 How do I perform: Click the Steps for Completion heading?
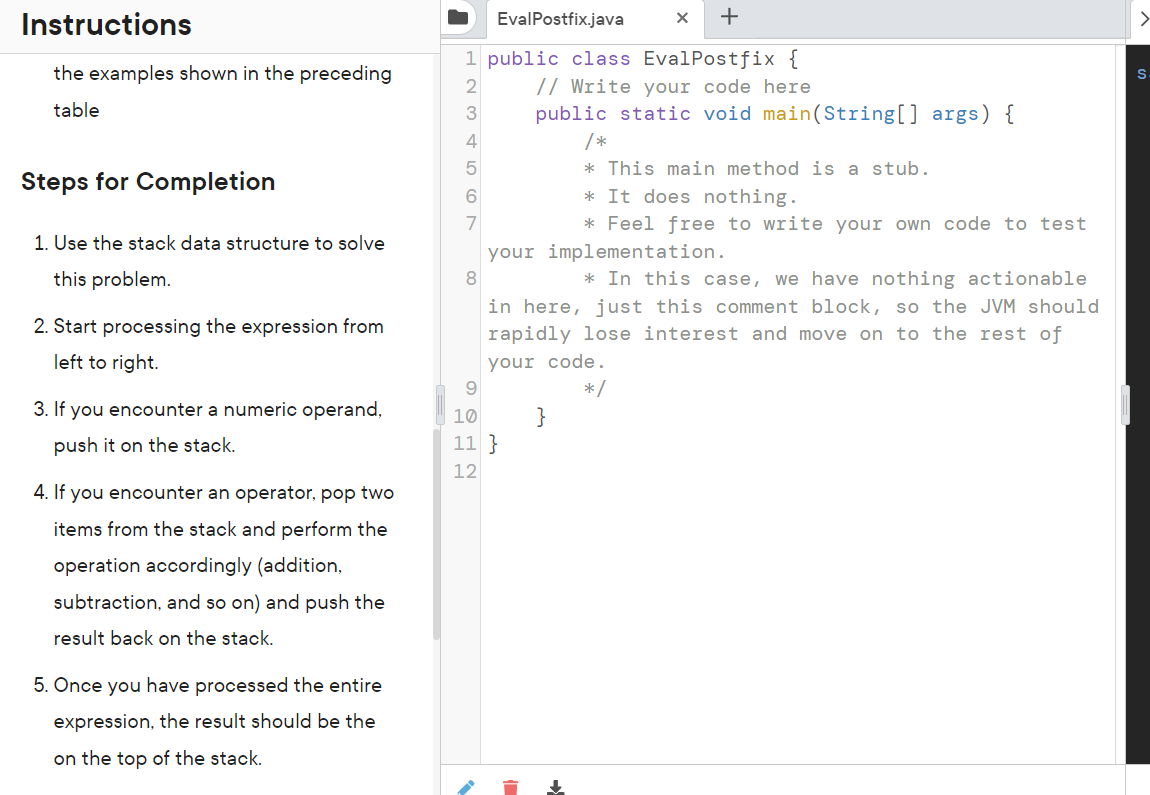click(148, 181)
